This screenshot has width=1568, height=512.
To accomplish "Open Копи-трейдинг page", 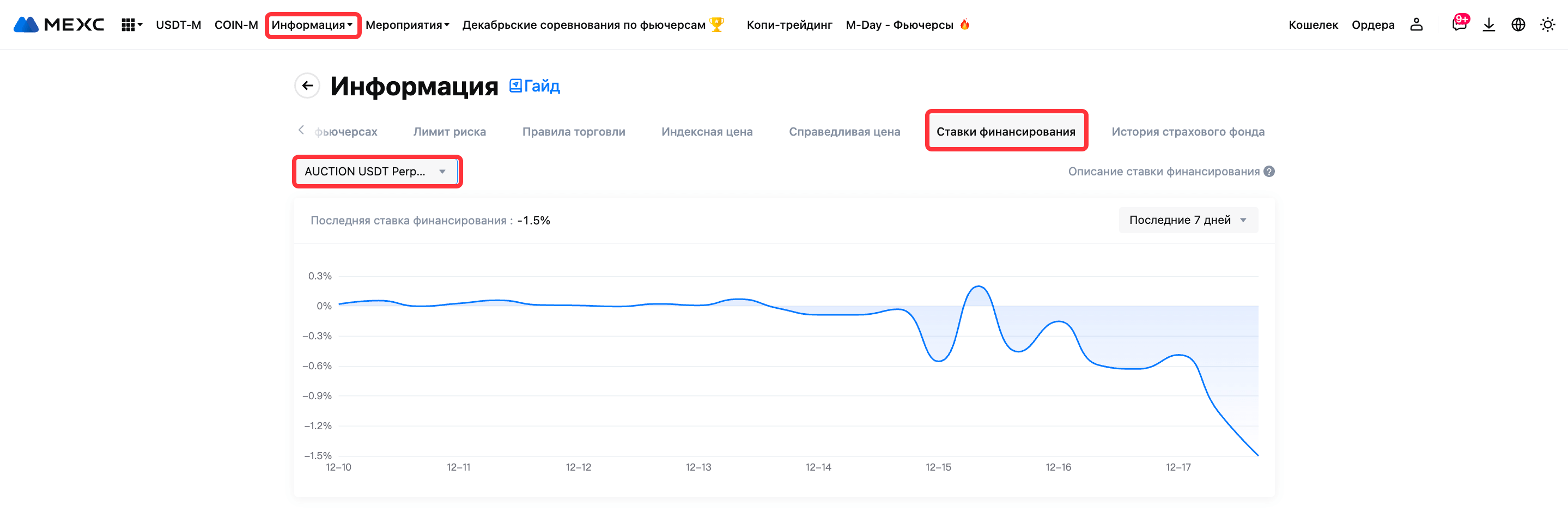I will click(789, 25).
